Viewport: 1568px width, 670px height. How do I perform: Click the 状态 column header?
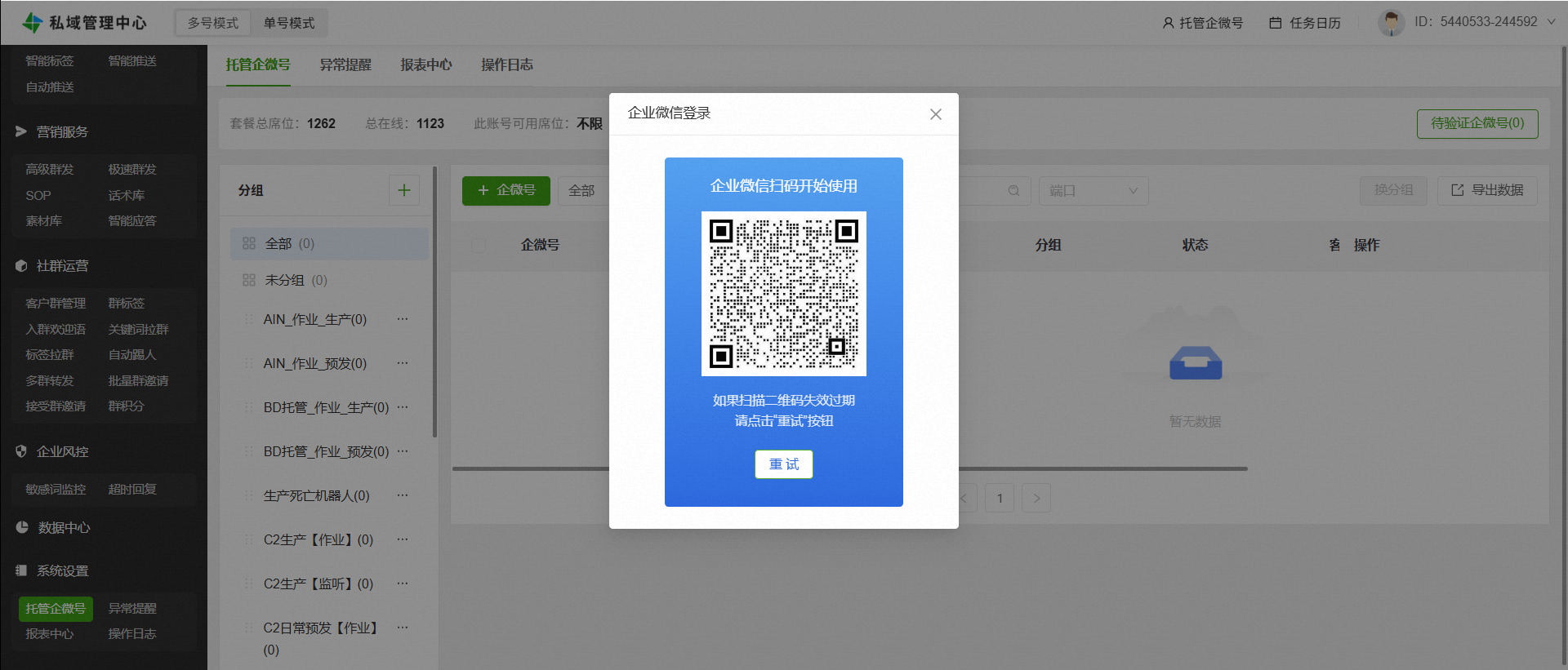coord(1195,245)
